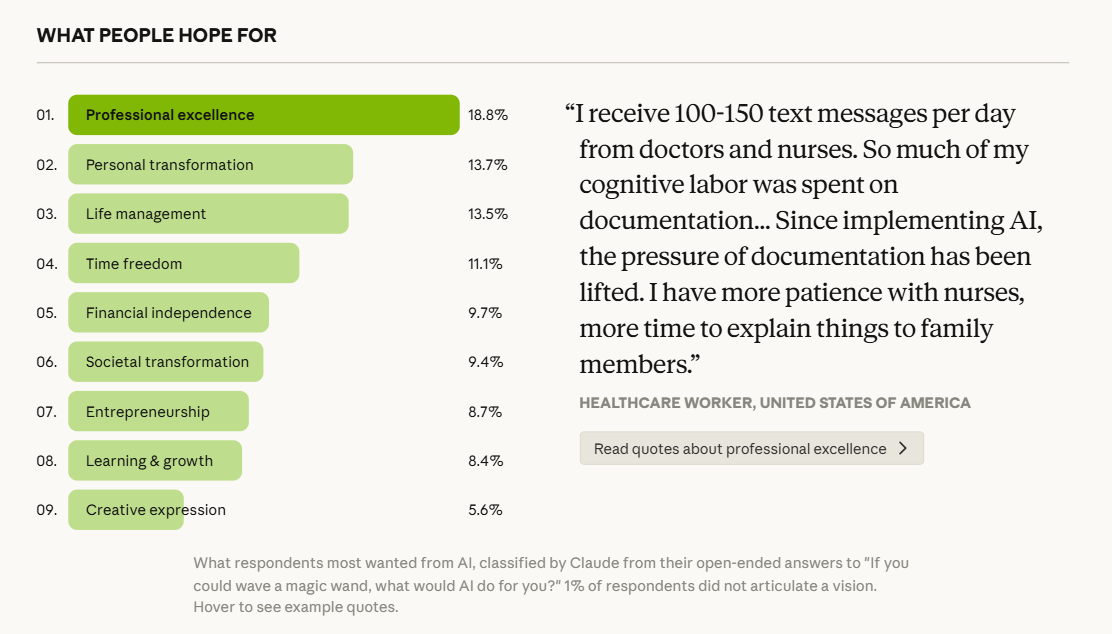
Task: Click the chevron arrow on Read quotes button
Action: point(903,449)
